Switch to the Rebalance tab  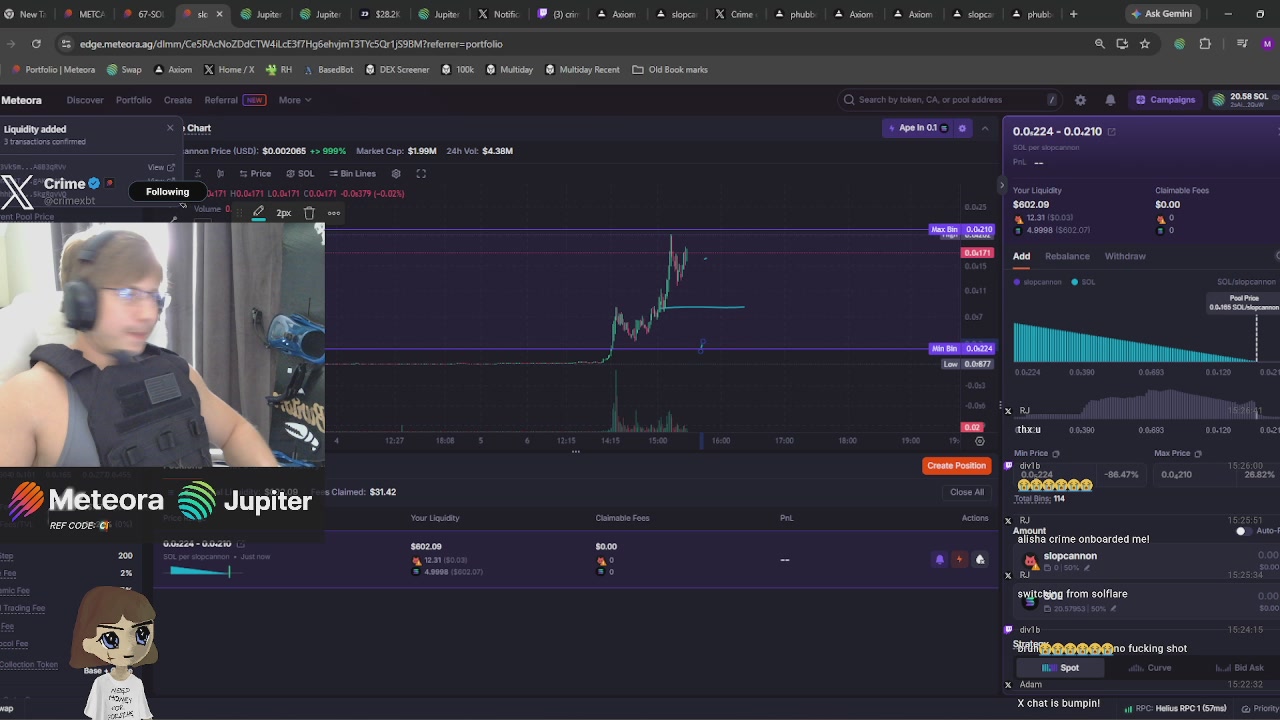[x=1067, y=256]
